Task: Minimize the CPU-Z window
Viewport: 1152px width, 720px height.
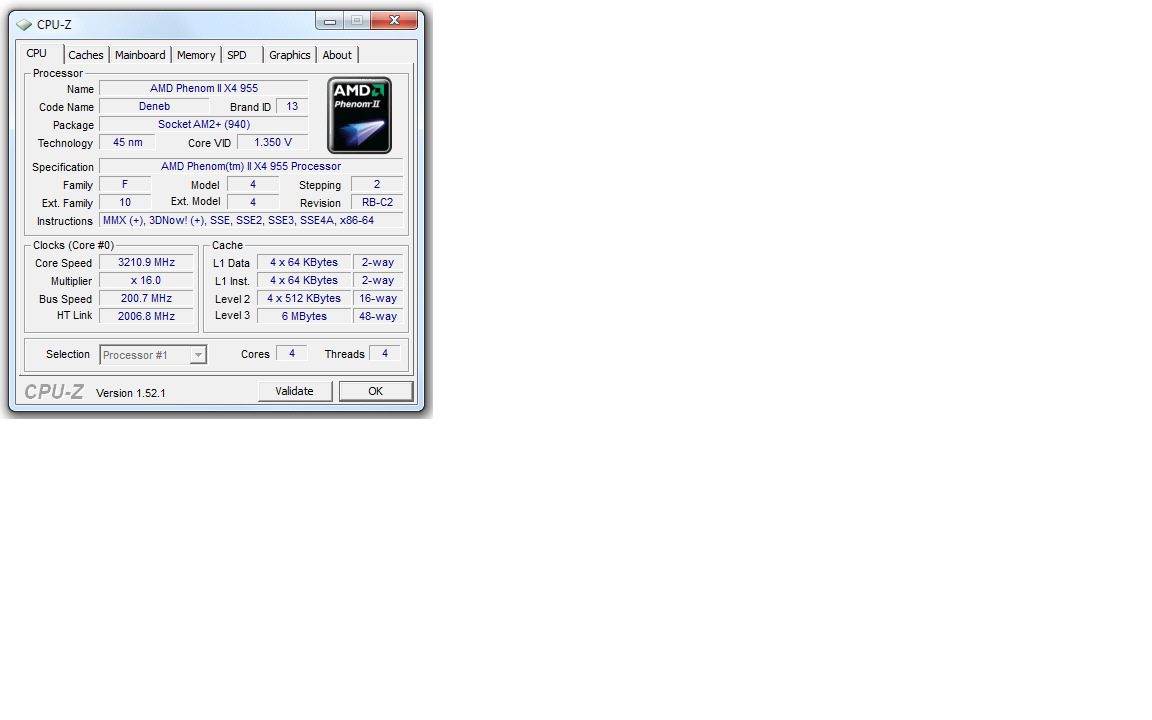Action: pyautogui.click(x=330, y=21)
